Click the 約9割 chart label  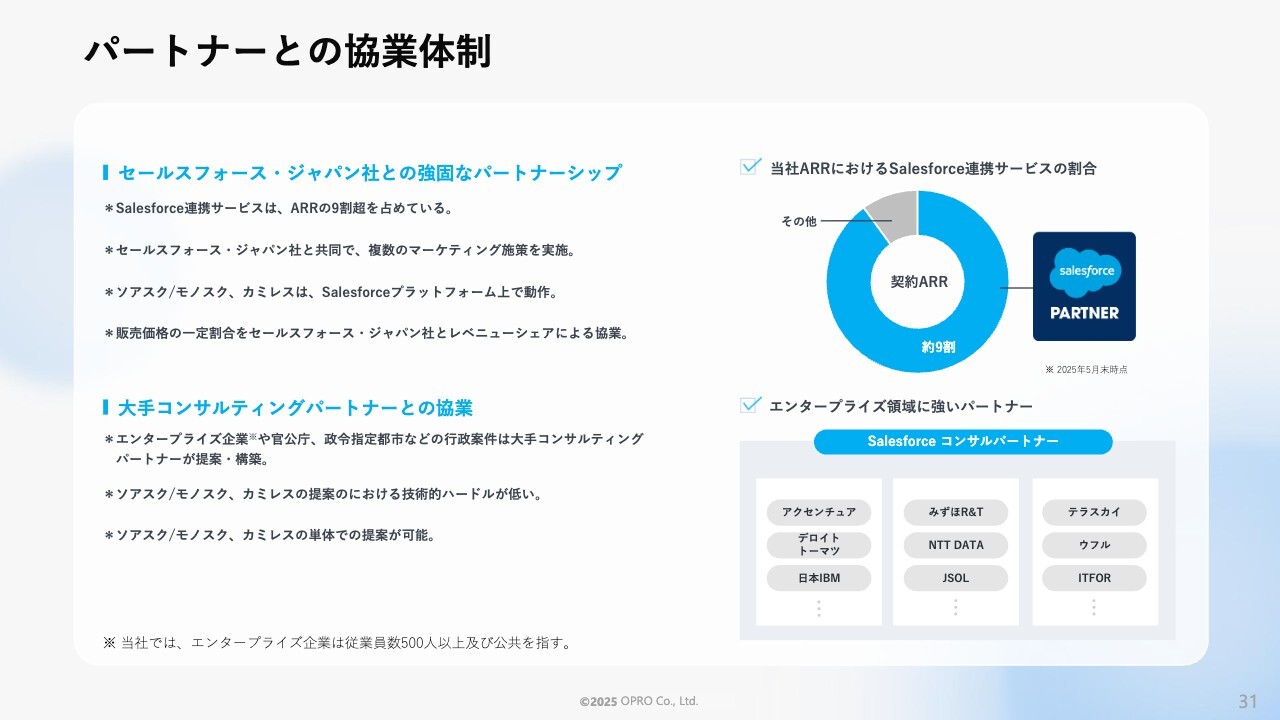pyautogui.click(x=939, y=347)
